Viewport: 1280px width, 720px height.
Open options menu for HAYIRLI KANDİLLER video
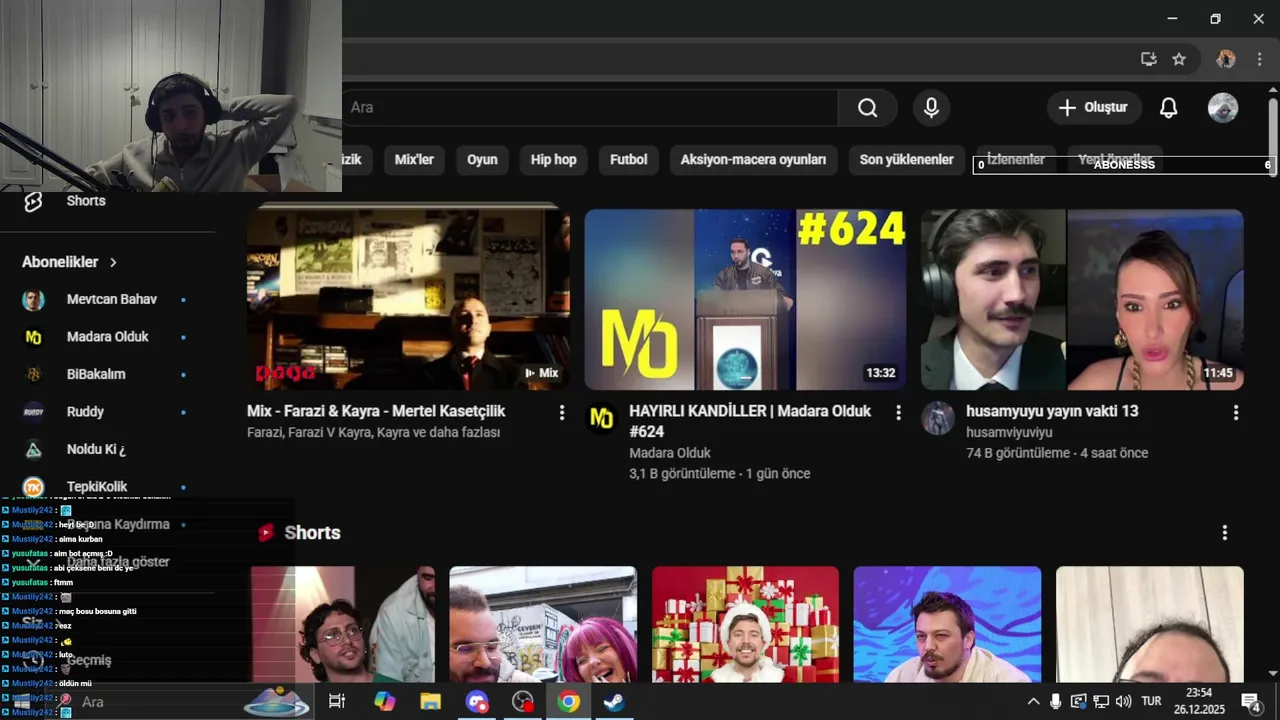(x=898, y=413)
